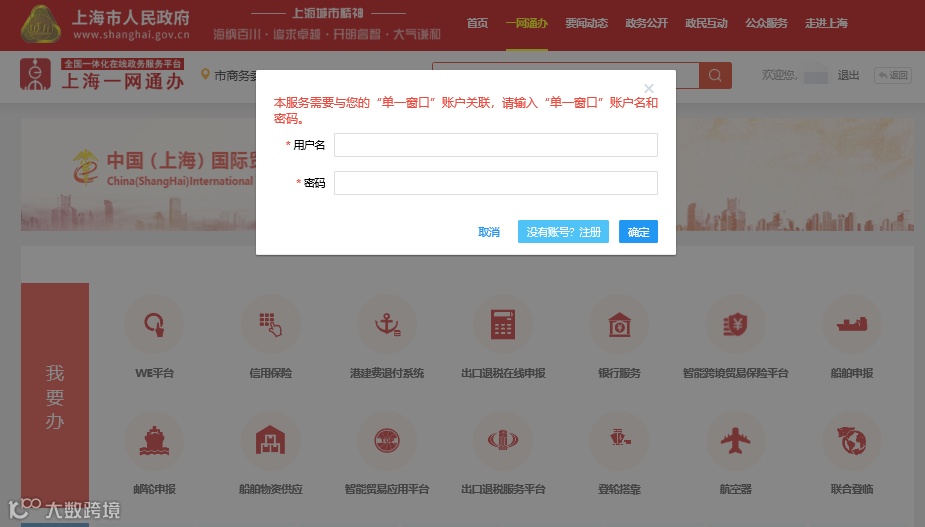
Task: Click the 船舶申报 label text
Action: (852, 373)
